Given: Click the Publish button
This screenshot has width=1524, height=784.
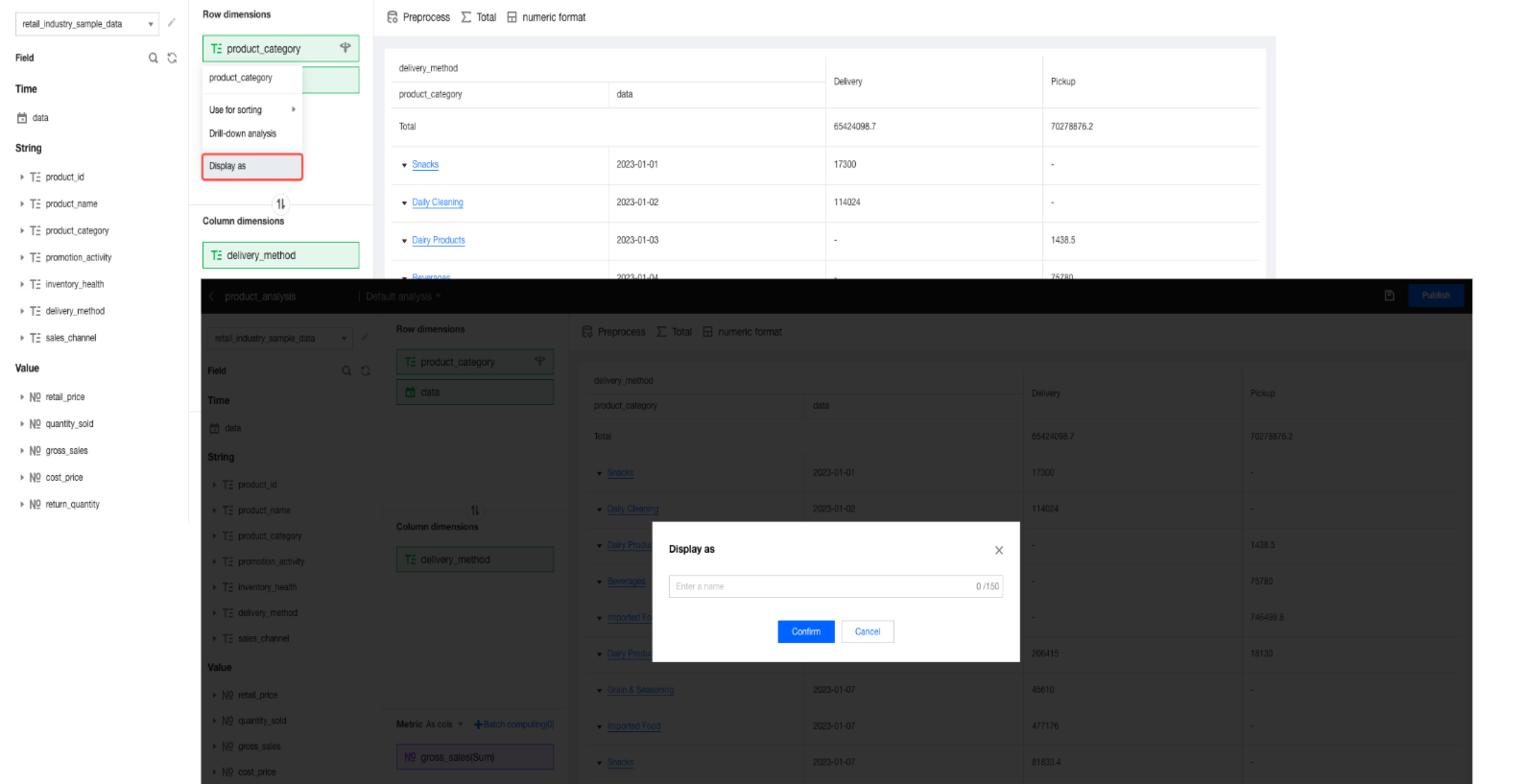Looking at the screenshot, I should [1436, 296].
